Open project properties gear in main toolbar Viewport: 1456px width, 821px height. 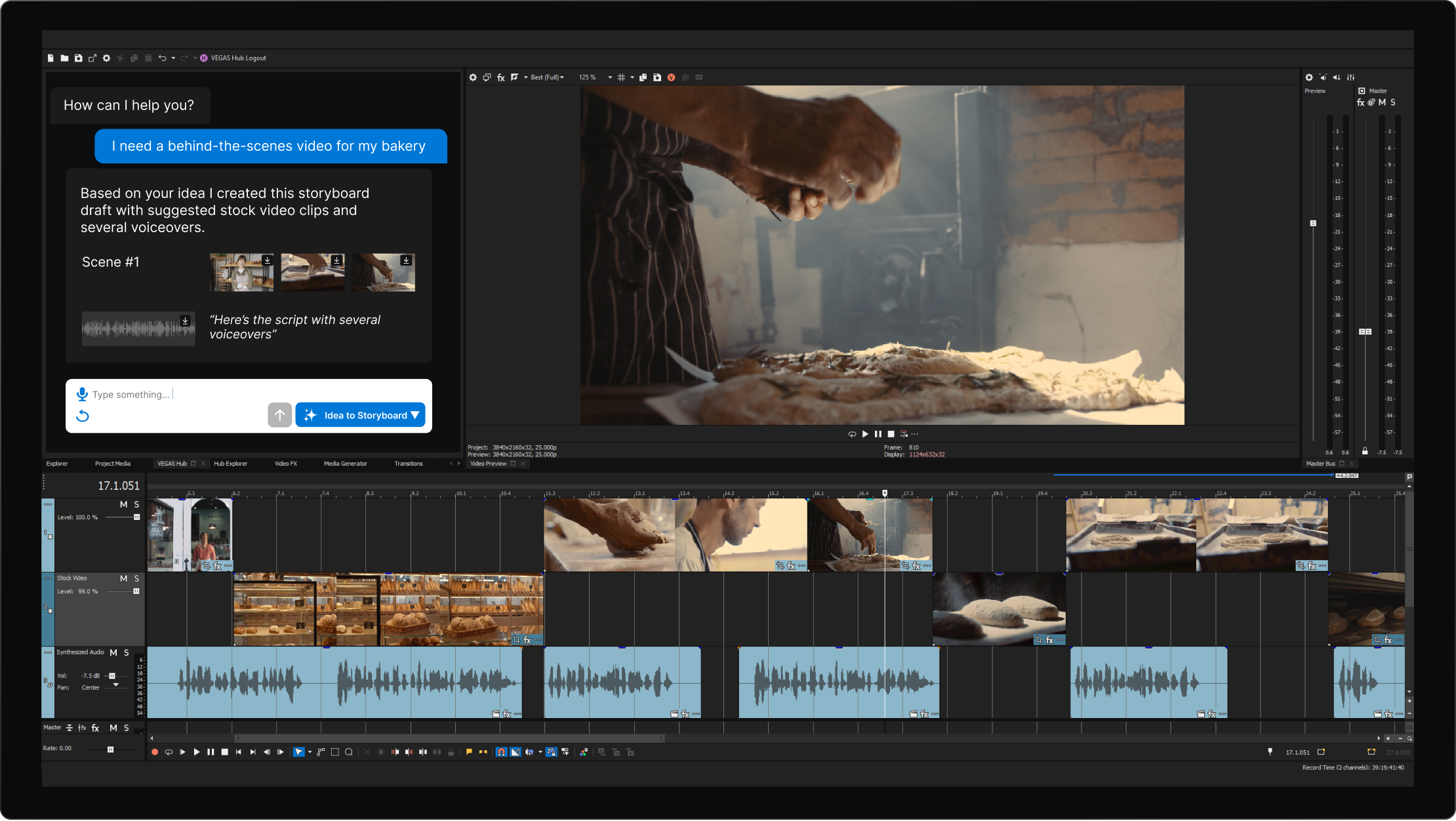point(106,58)
